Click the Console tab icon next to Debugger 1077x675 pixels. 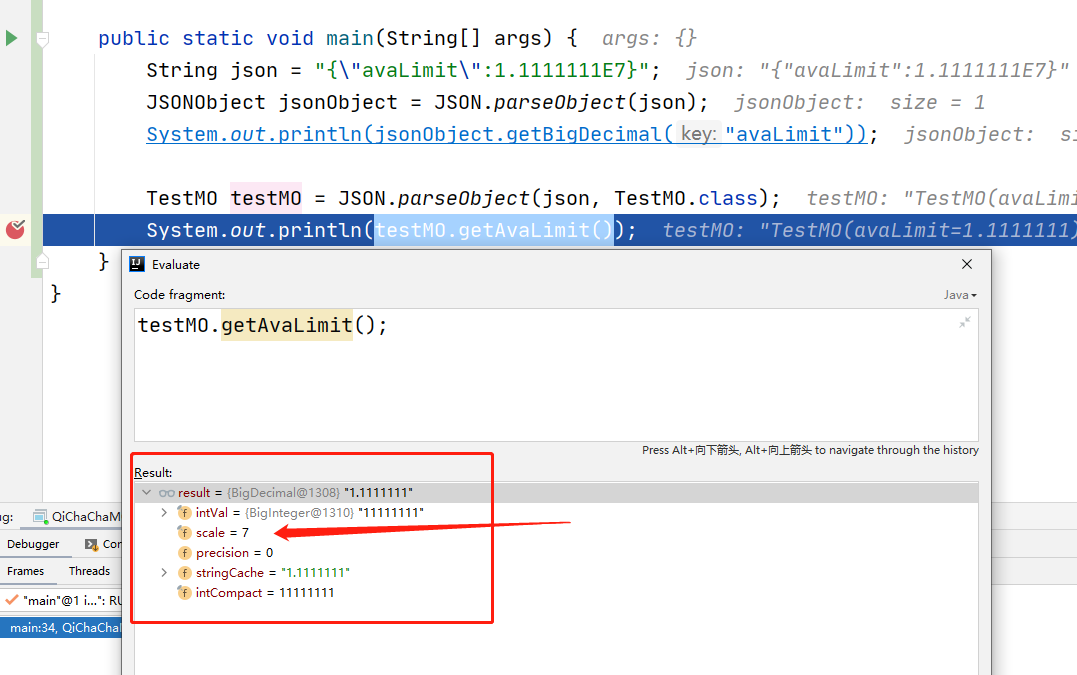pyautogui.click(x=91, y=544)
